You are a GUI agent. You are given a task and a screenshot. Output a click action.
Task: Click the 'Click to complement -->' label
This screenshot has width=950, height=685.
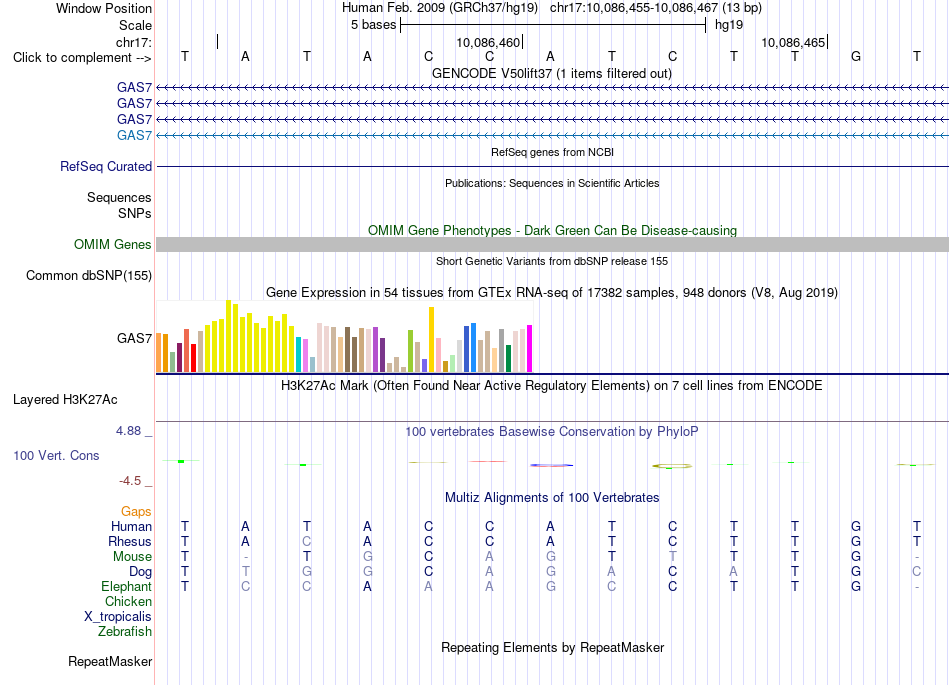tap(82, 58)
